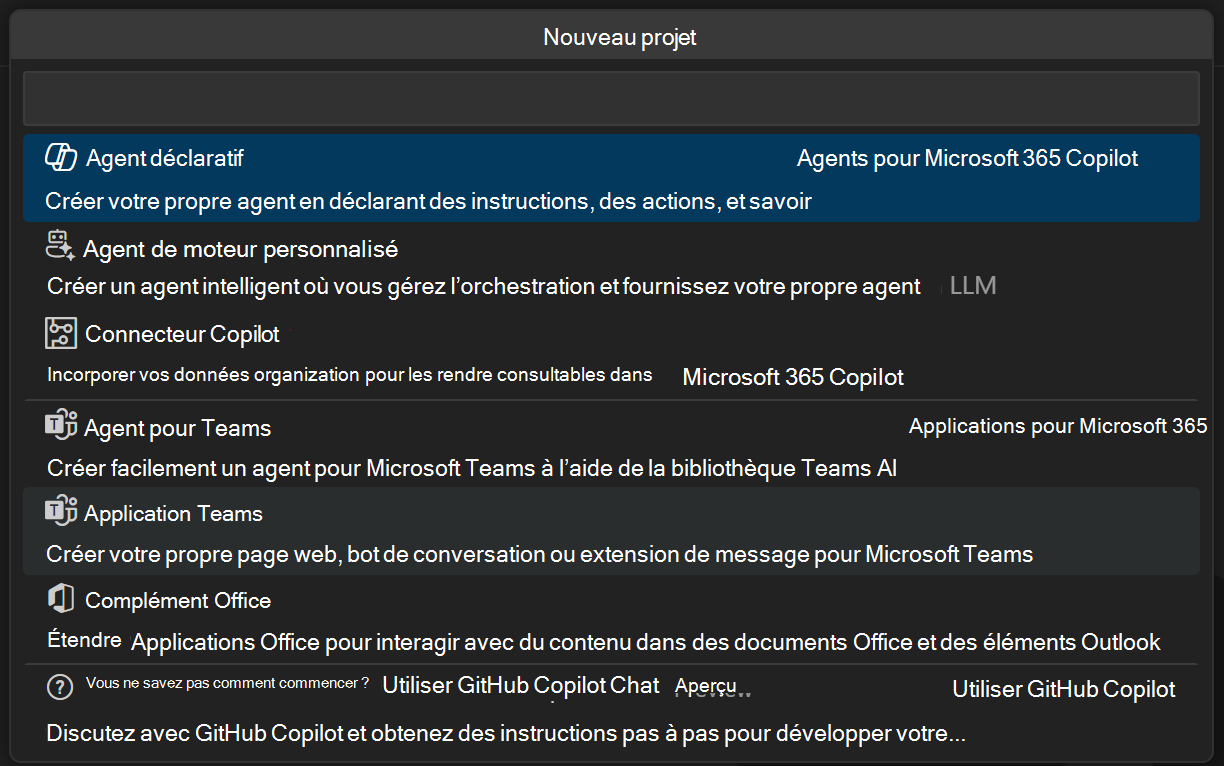
Task: Click the Applications pour Microsoft 365 section header
Action: pyautogui.click(x=1058, y=424)
